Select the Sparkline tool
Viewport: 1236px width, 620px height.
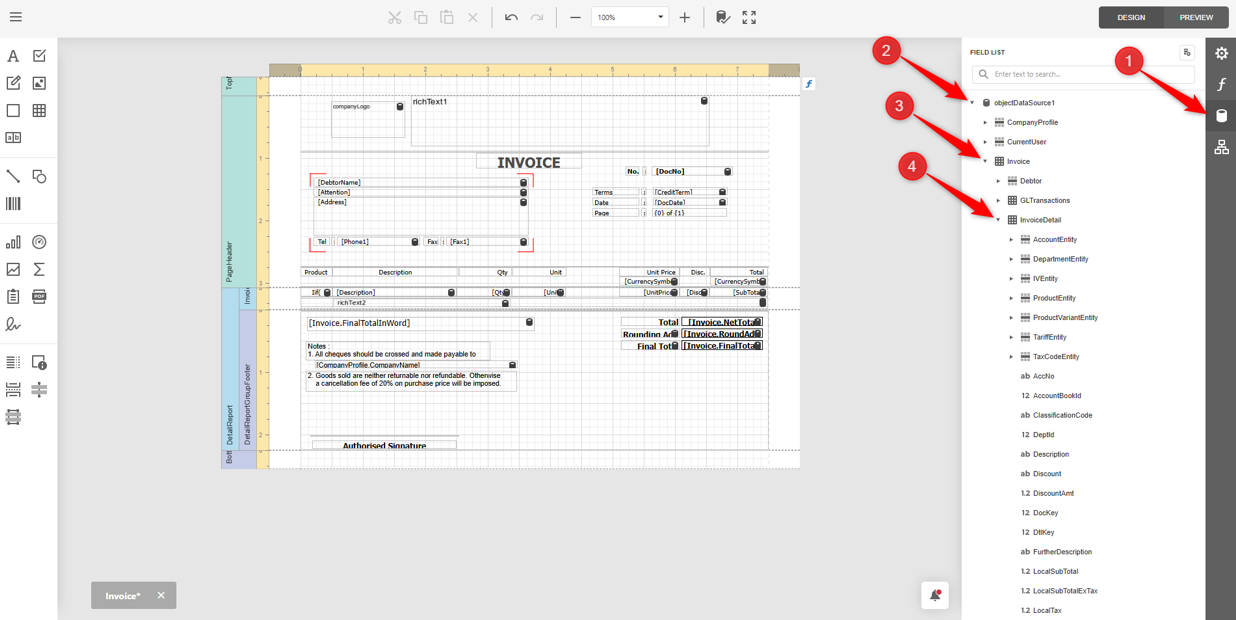pyautogui.click(x=13, y=269)
